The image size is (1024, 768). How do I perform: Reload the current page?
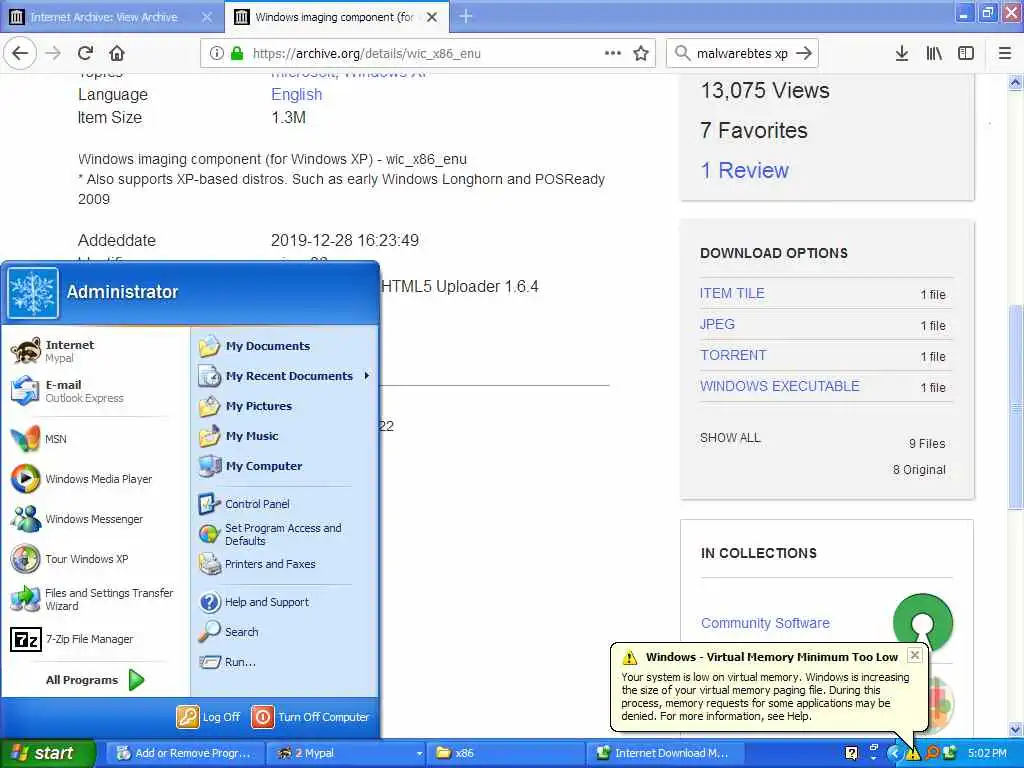(85, 53)
